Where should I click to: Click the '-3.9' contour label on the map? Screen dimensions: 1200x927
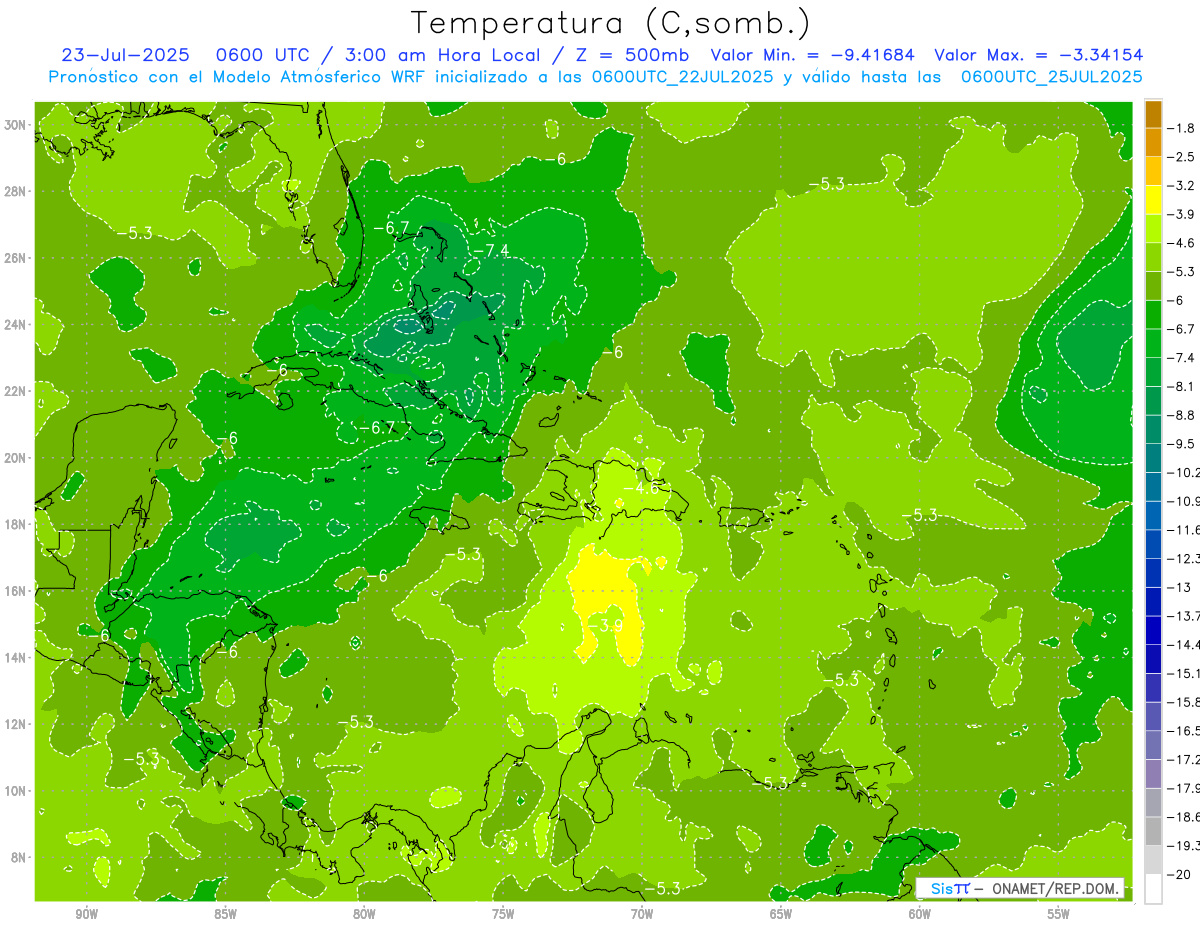(606, 625)
